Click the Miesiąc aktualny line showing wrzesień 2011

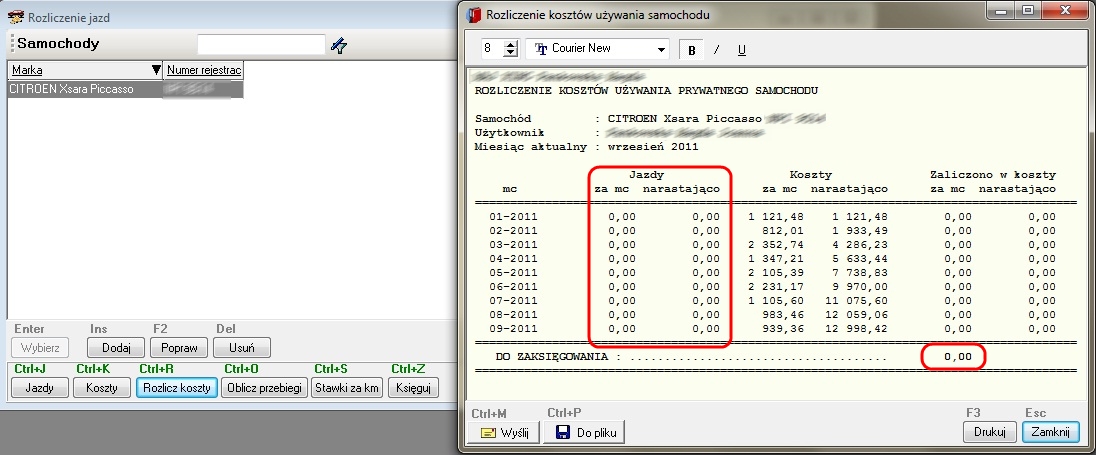[x=586, y=147]
